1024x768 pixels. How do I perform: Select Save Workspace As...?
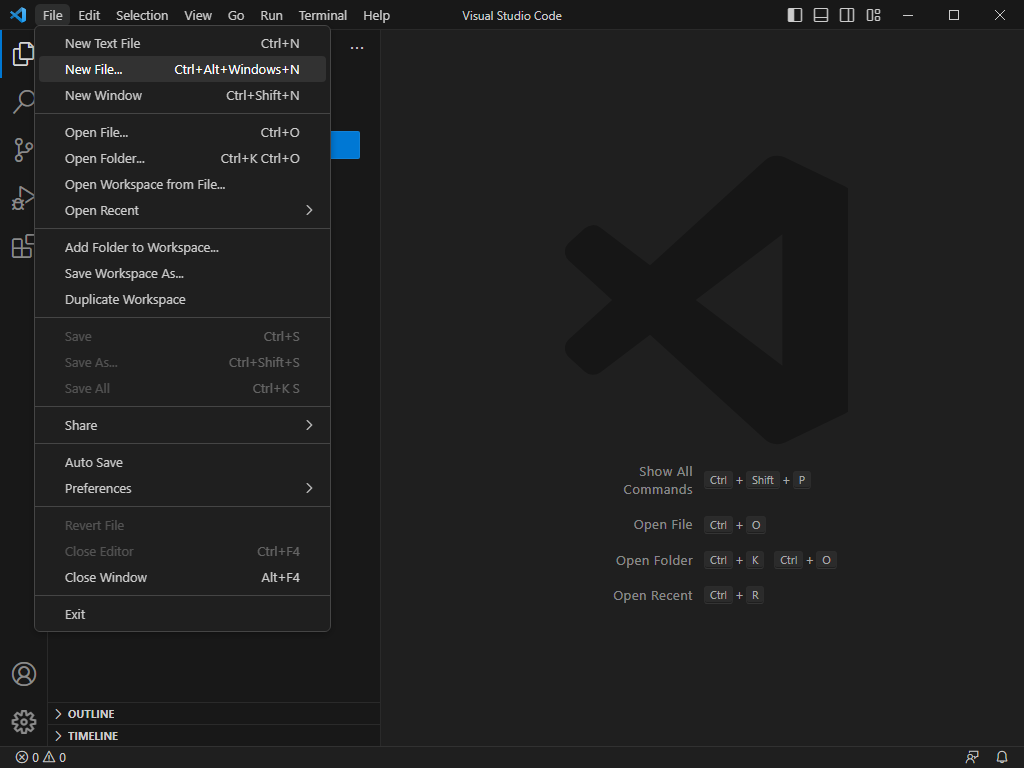182,274
